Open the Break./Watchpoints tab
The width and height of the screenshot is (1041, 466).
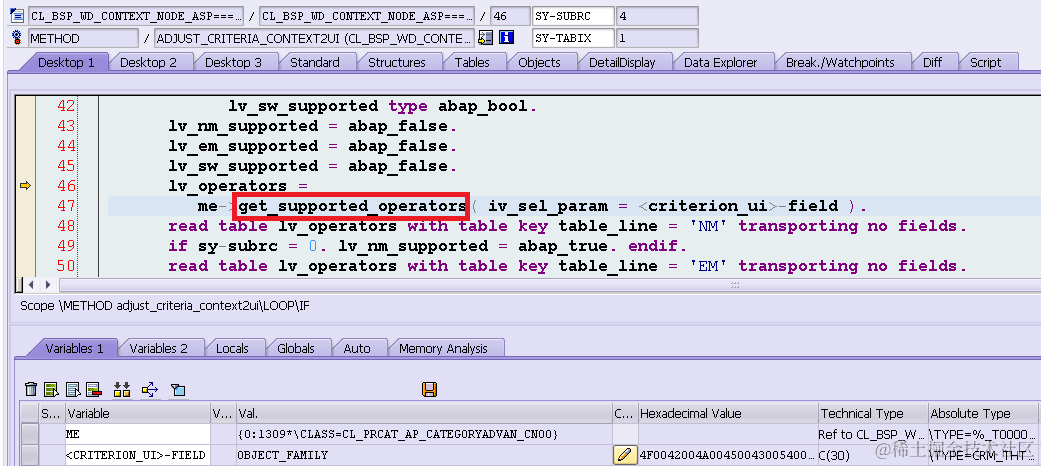840,62
